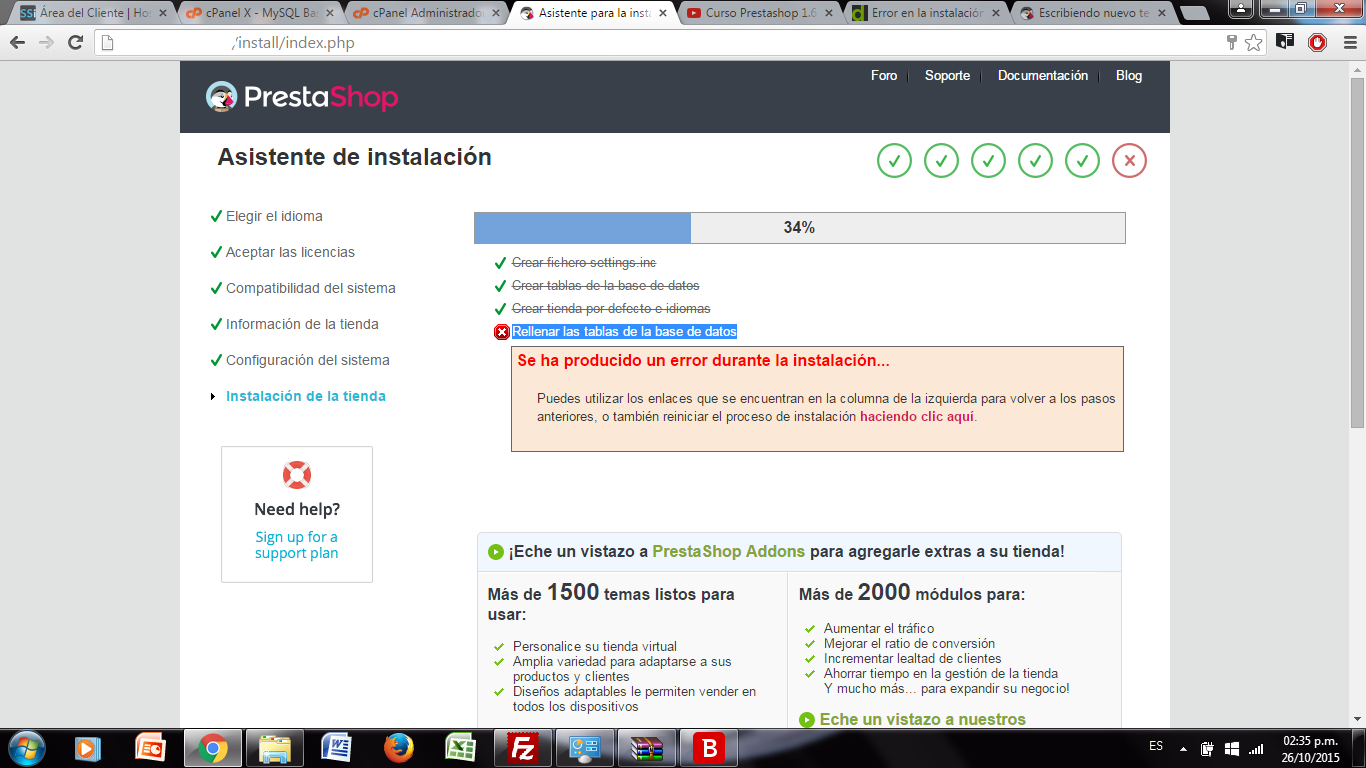Open the red B antivirus taskbar icon

click(x=708, y=748)
